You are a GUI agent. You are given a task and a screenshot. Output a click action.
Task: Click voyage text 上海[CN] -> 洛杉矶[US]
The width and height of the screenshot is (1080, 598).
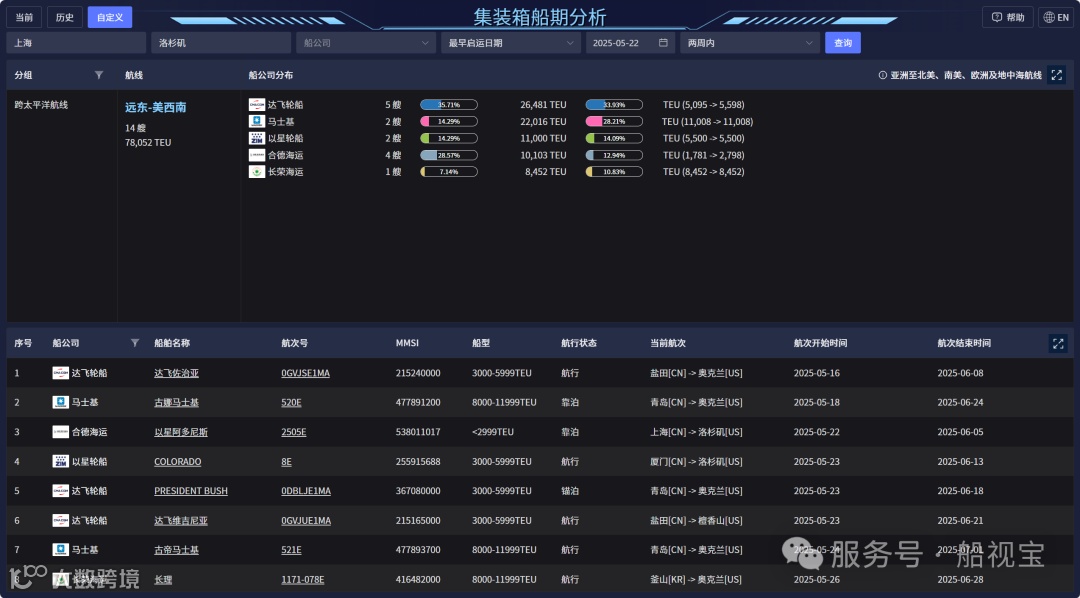696,432
